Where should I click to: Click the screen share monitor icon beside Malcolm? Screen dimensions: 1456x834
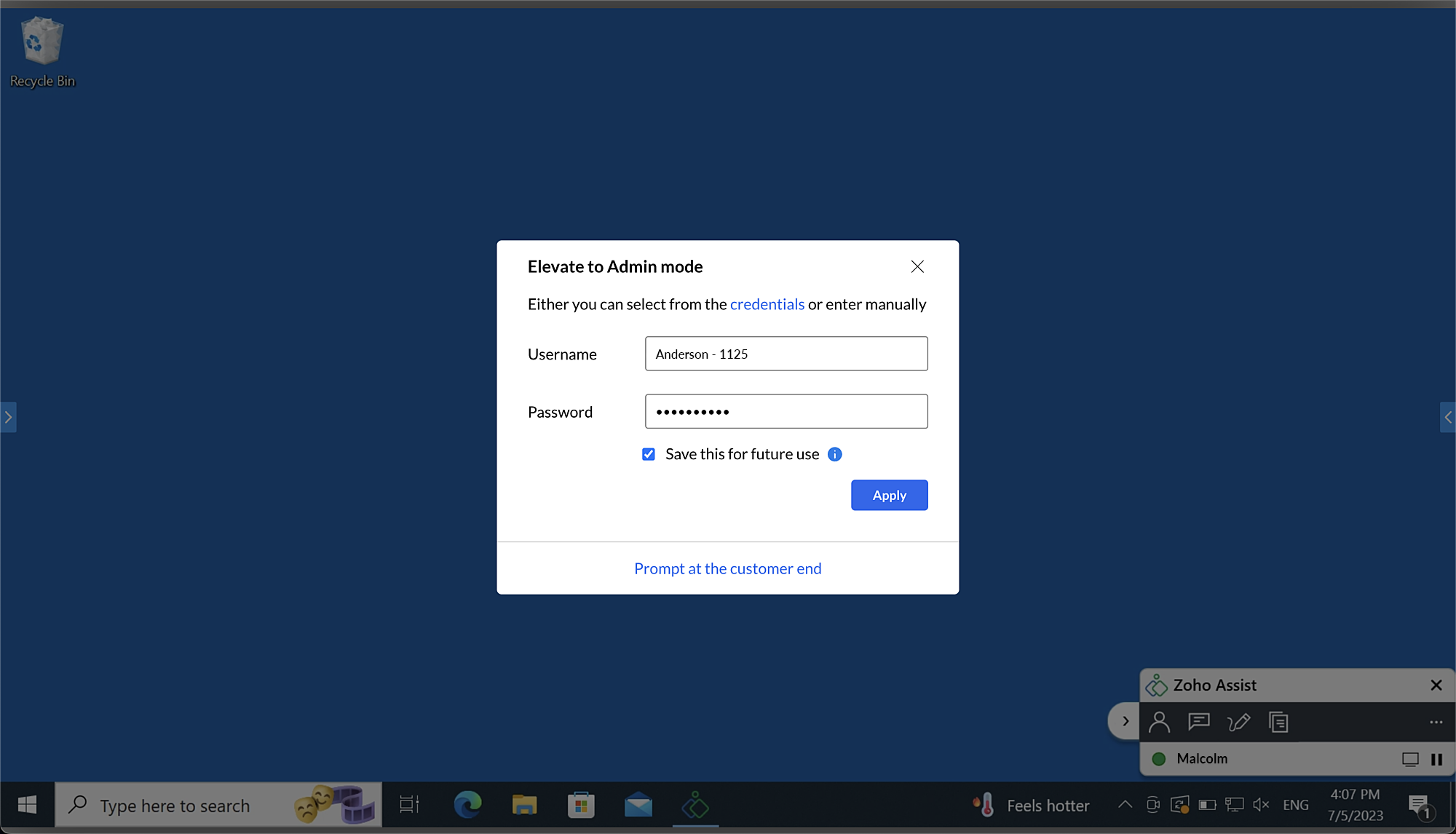coord(1410,759)
